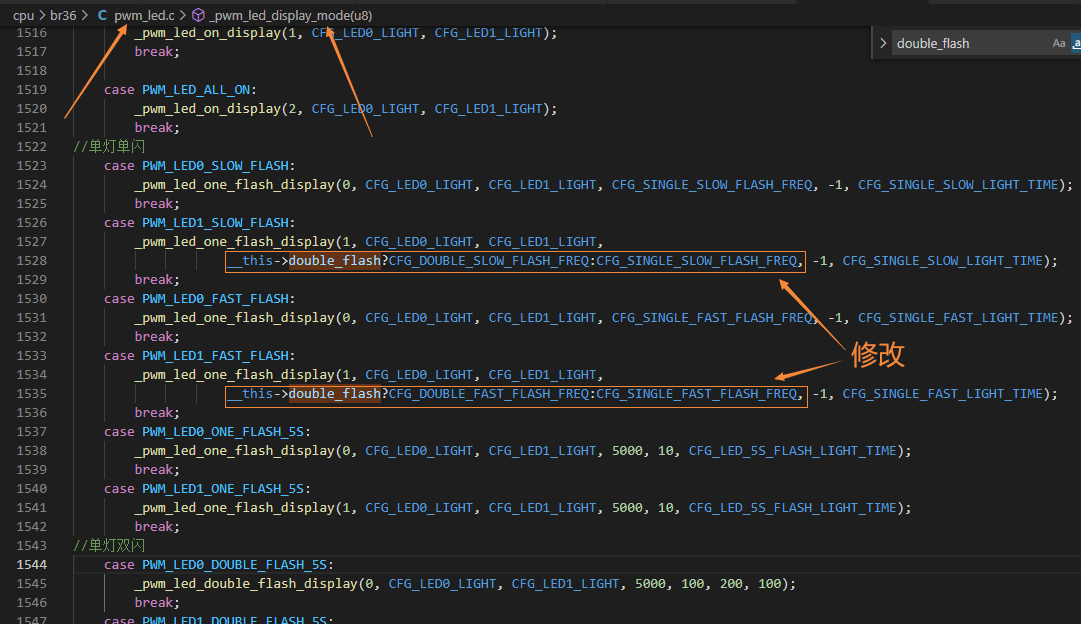Open the br36 folder breadcrumb
The image size is (1081, 624).
pyautogui.click(x=63, y=15)
